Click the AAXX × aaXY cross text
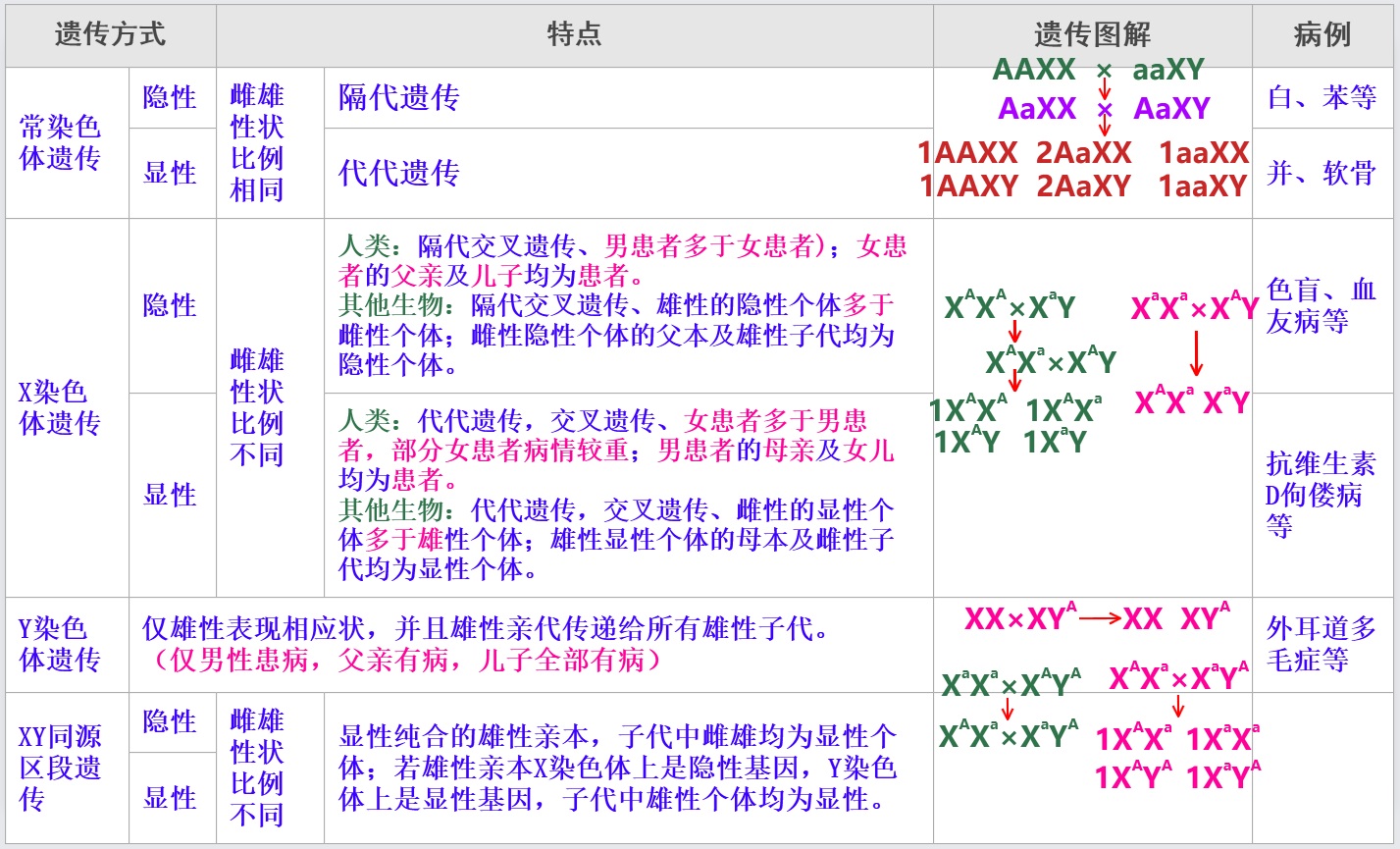Screen dimensions: 1400x849 (1098, 70)
